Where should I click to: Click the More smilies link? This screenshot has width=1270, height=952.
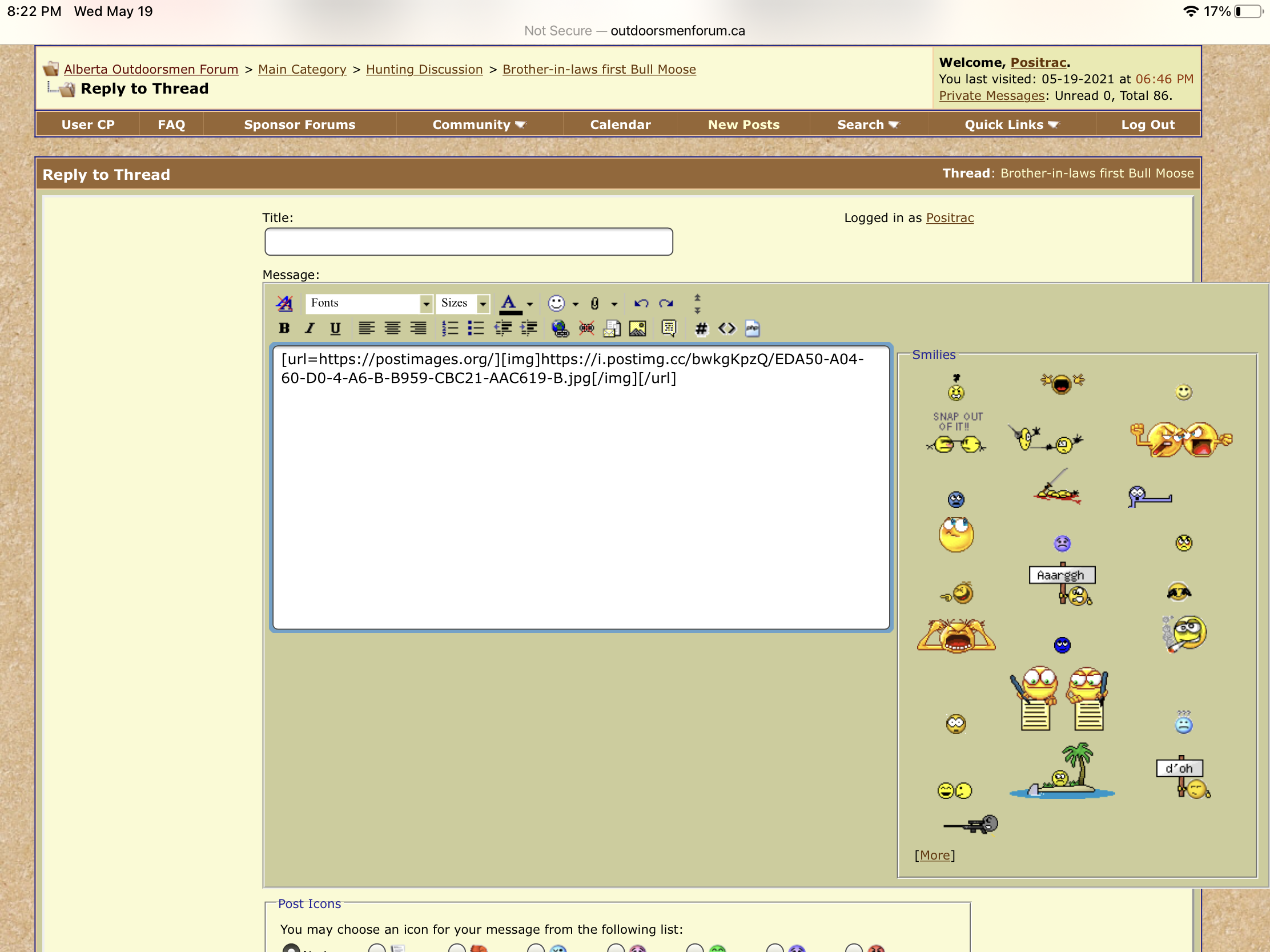tap(934, 855)
